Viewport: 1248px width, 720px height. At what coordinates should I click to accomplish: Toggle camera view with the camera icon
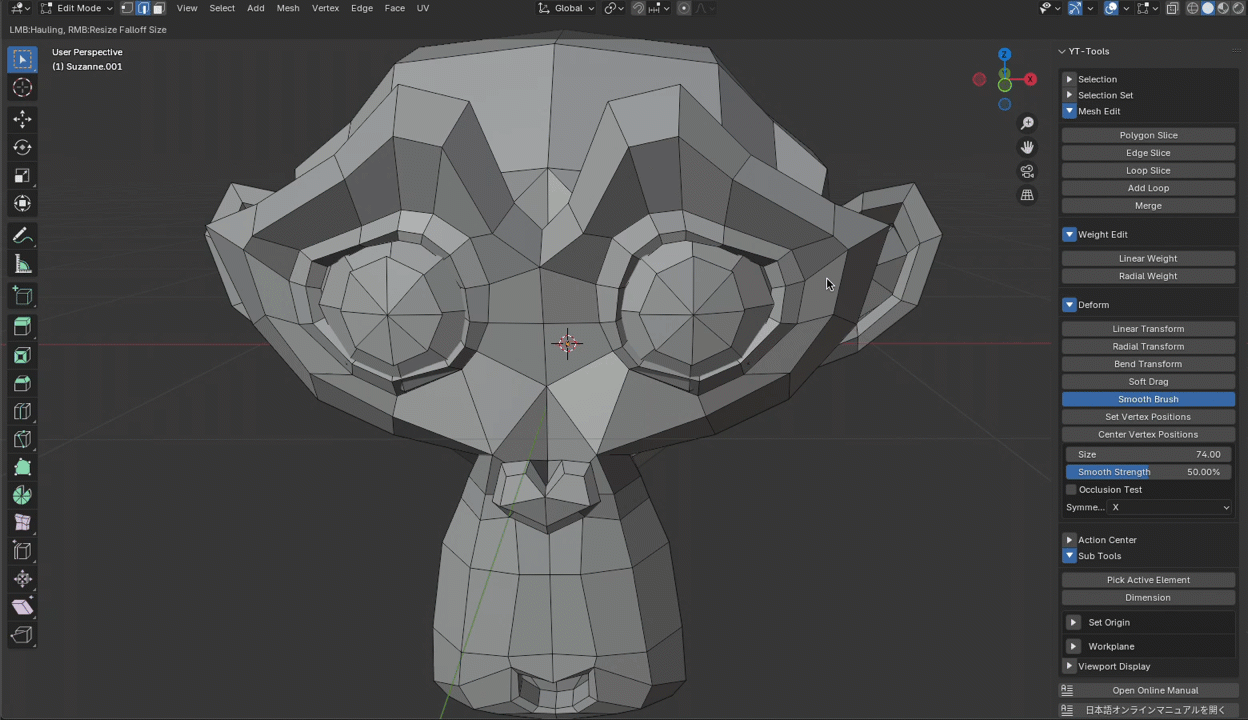click(1027, 171)
